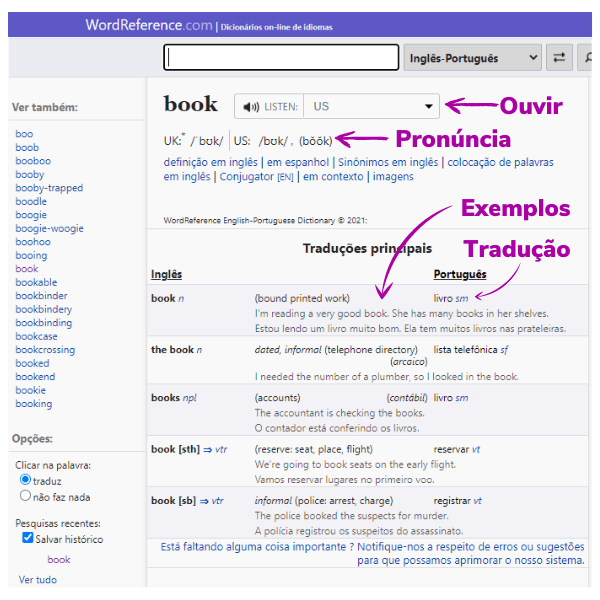
Task: Select the 'não faz nada' radio option
Action: point(26,496)
